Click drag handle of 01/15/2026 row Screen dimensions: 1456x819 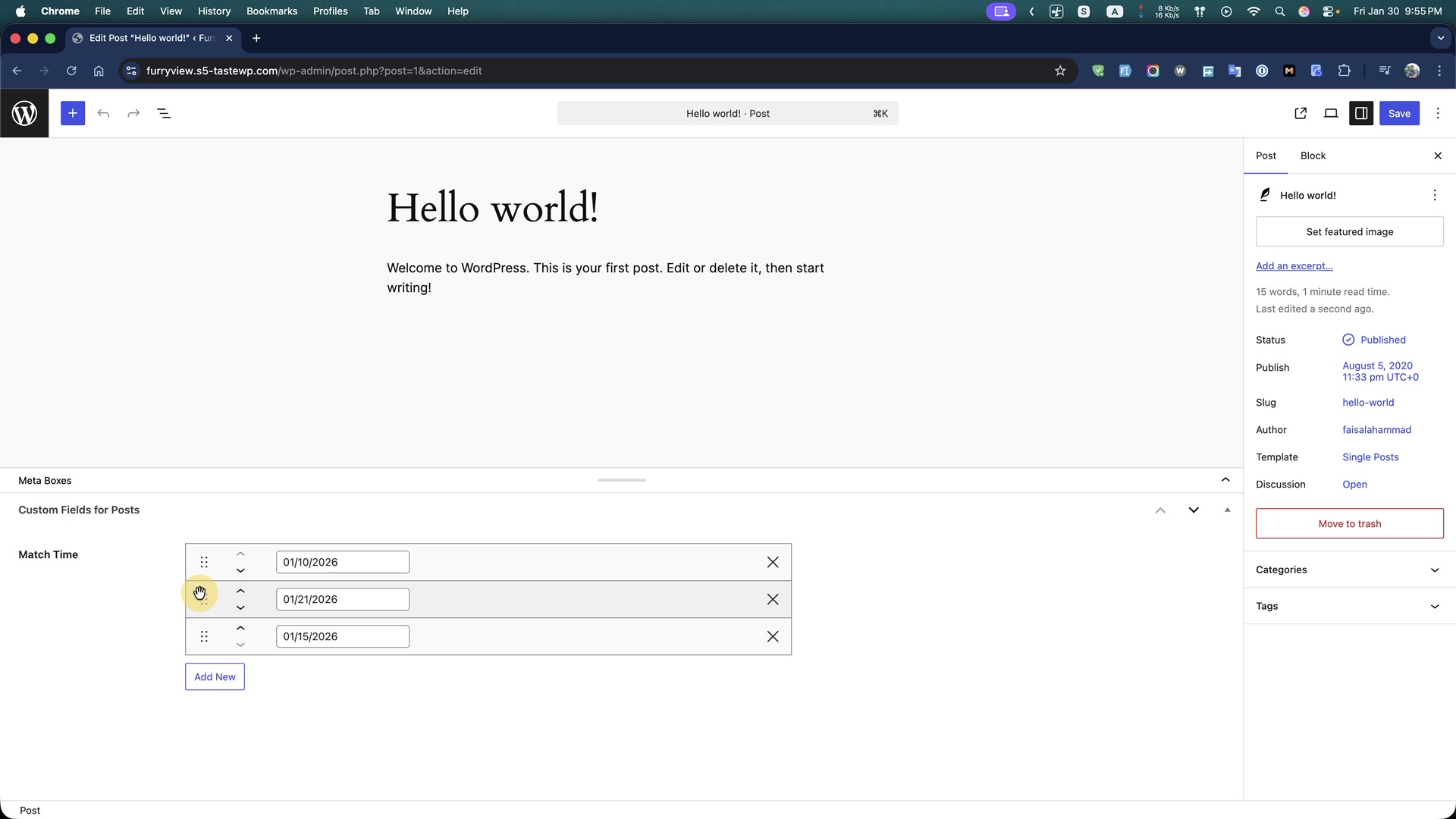point(204,637)
